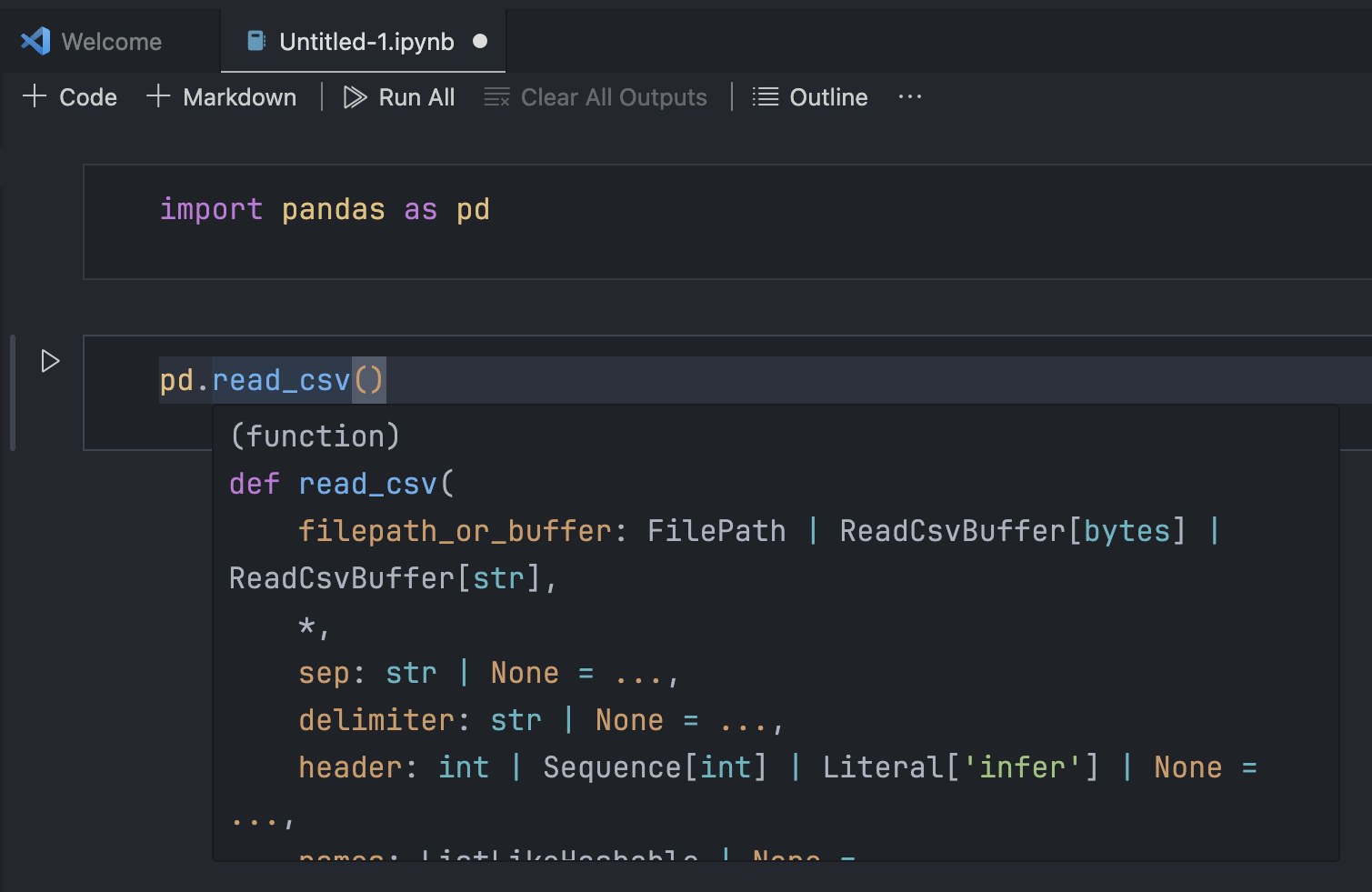Click the Clear All Outputs button label

[614, 96]
